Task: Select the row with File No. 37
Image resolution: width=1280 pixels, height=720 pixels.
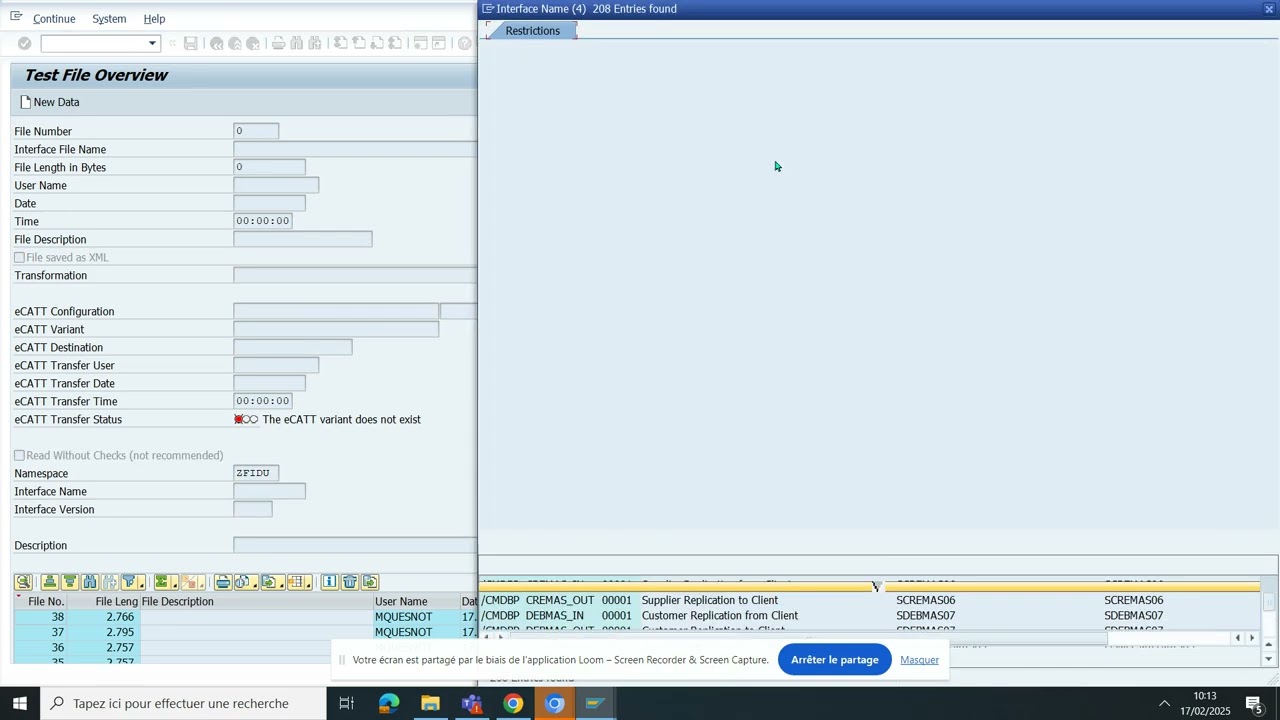Action: pyautogui.click(x=245, y=632)
